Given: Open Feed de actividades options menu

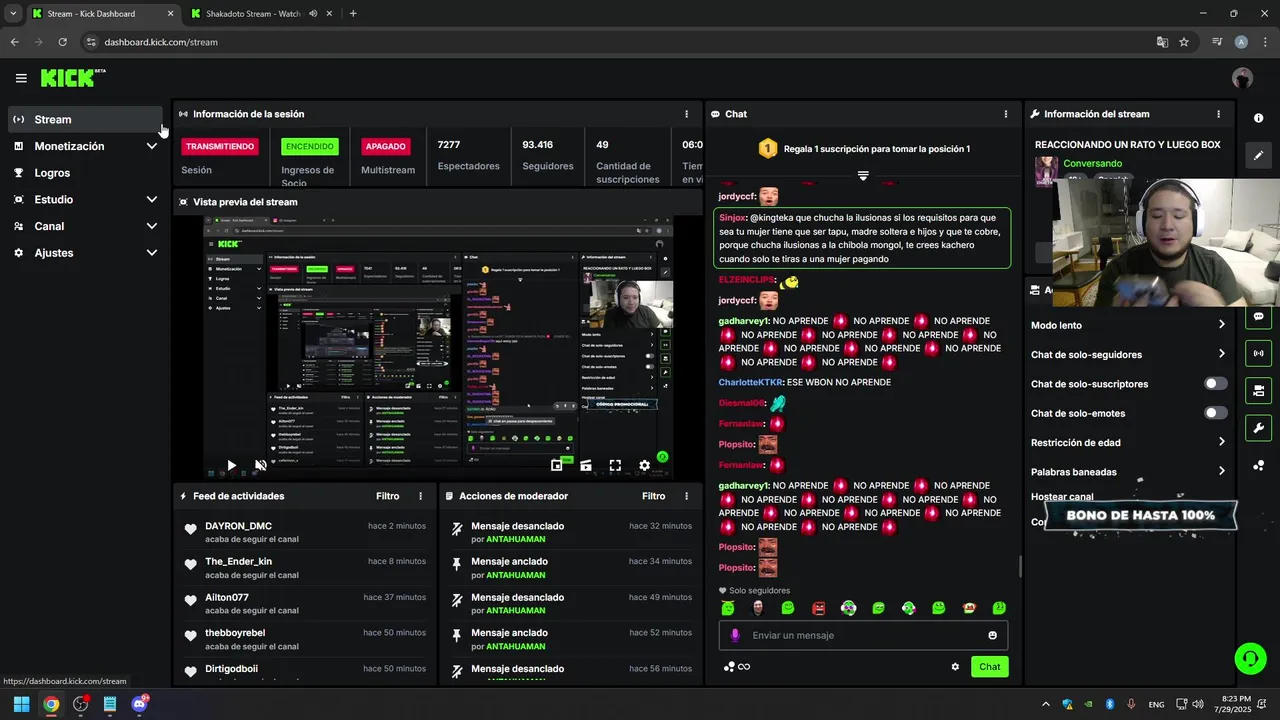Looking at the screenshot, I should [420, 496].
